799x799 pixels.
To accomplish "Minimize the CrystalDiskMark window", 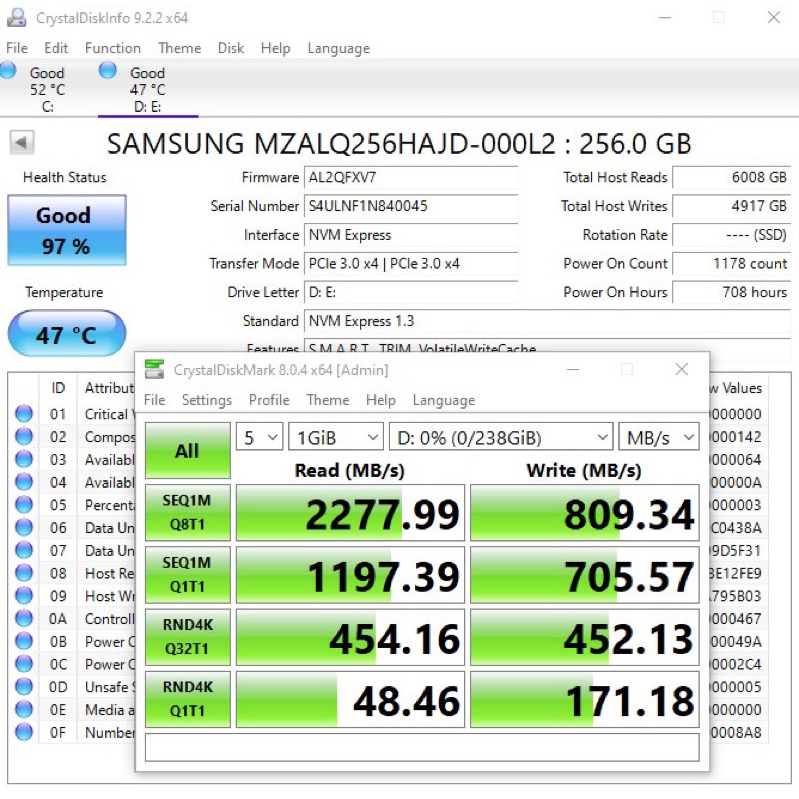I will tap(573, 369).
